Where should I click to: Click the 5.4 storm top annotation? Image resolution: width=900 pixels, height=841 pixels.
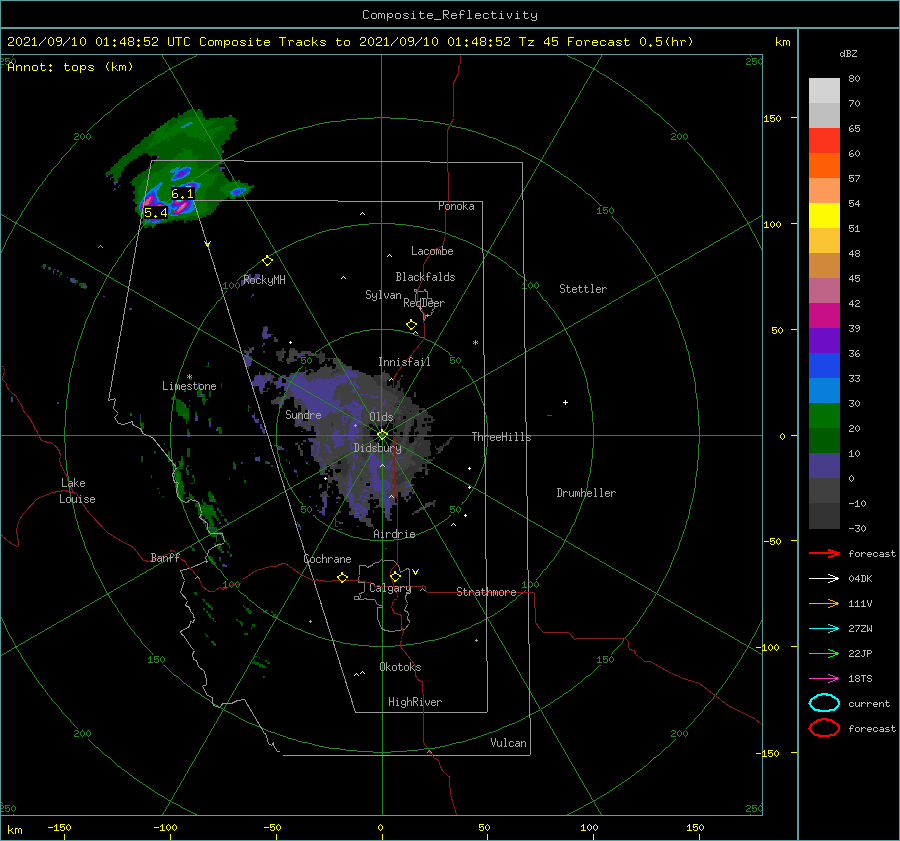(x=156, y=213)
